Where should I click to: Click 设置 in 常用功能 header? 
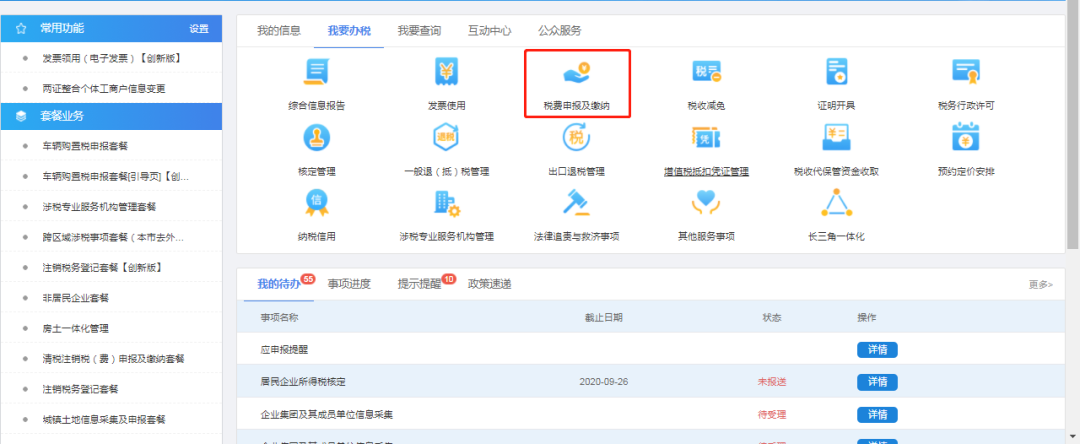coord(199,29)
